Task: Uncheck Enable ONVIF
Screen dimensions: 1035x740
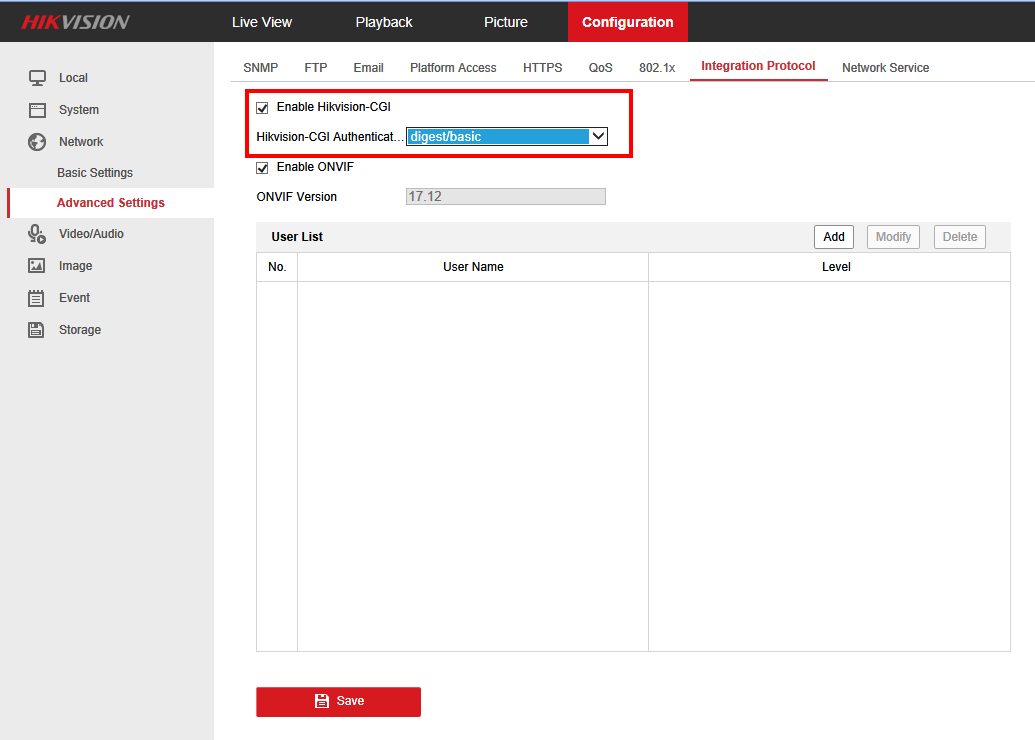Action: [262, 167]
